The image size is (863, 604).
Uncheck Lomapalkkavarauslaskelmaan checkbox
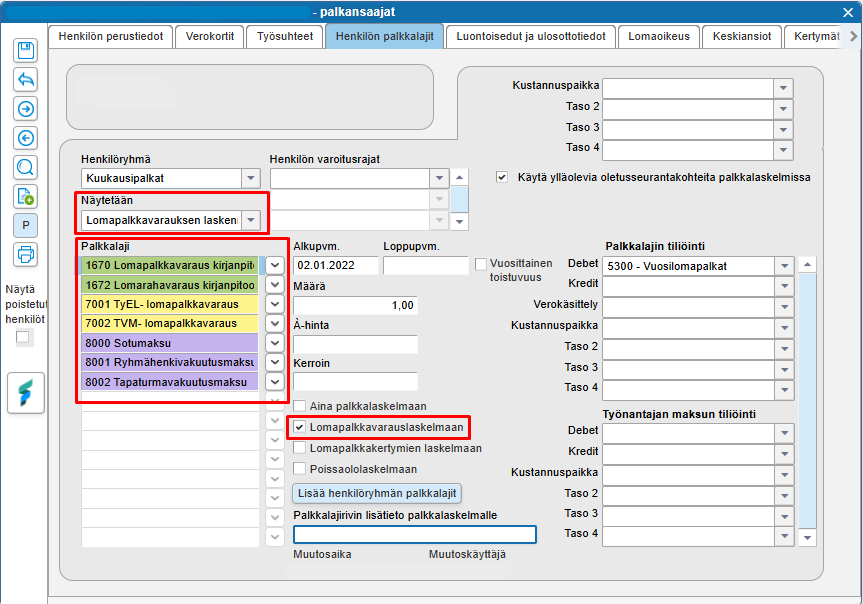(x=299, y=427)
